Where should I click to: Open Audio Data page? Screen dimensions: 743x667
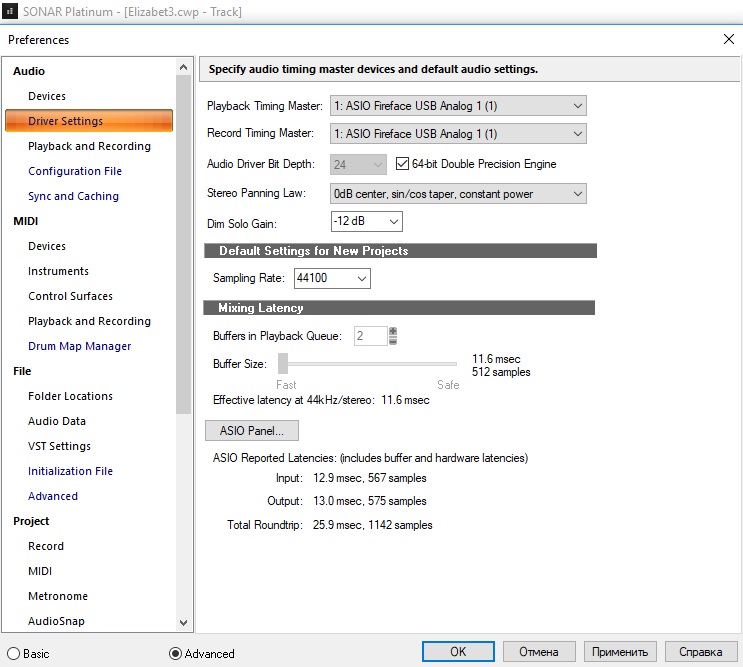point(57,421)
